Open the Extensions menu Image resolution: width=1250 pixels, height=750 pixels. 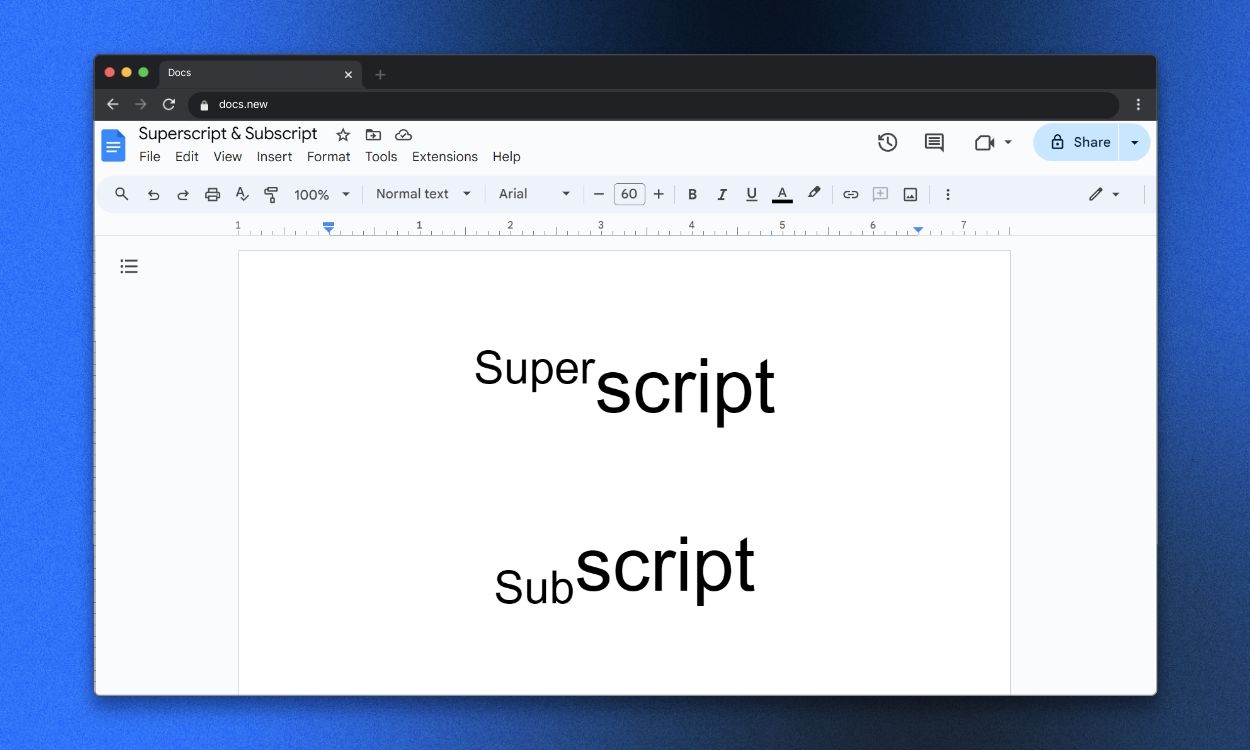[x=445, y=157]
